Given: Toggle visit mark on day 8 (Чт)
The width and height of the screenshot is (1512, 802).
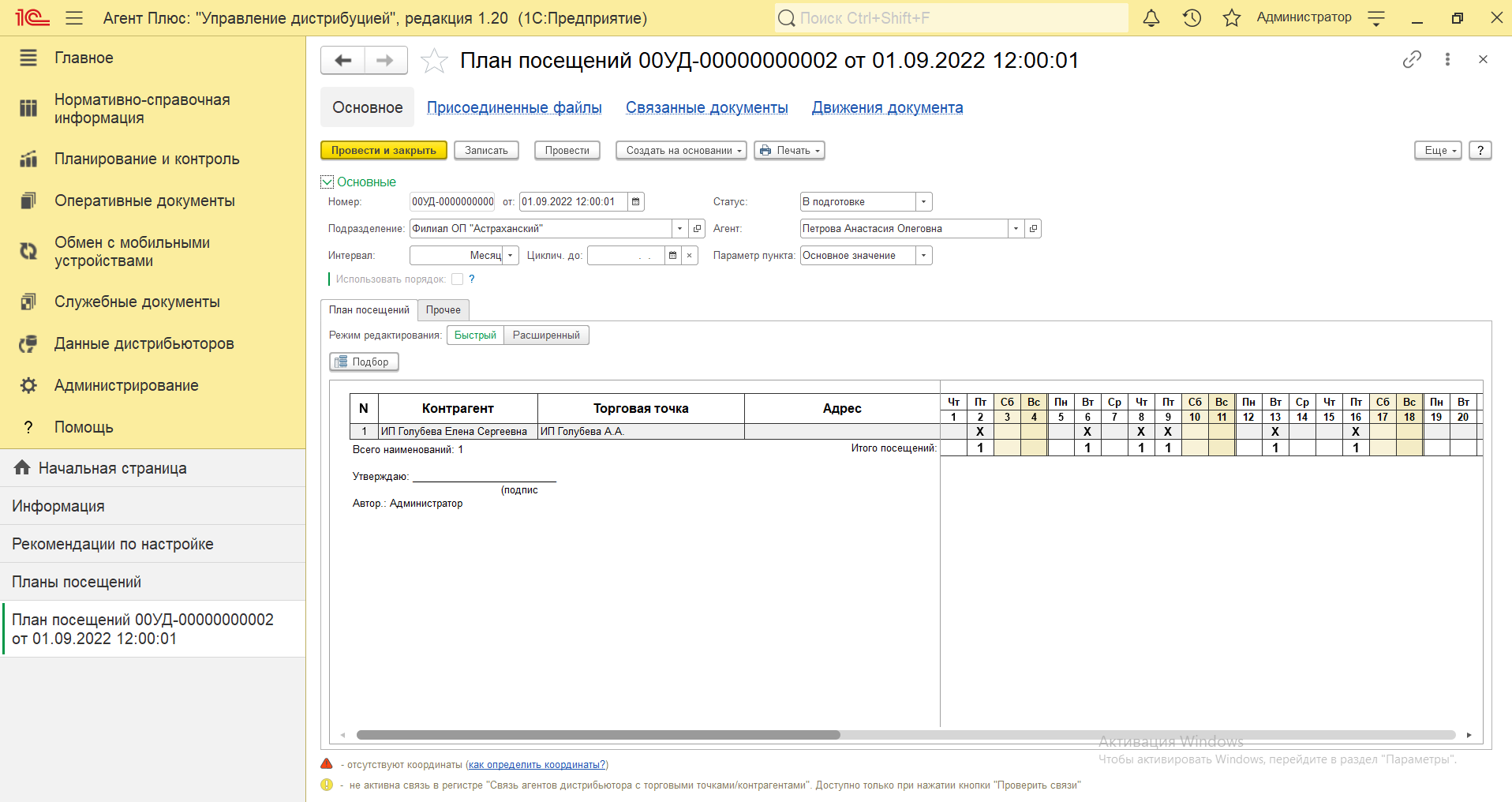Looking at the screenshot, I should [x=1141, y=432].
